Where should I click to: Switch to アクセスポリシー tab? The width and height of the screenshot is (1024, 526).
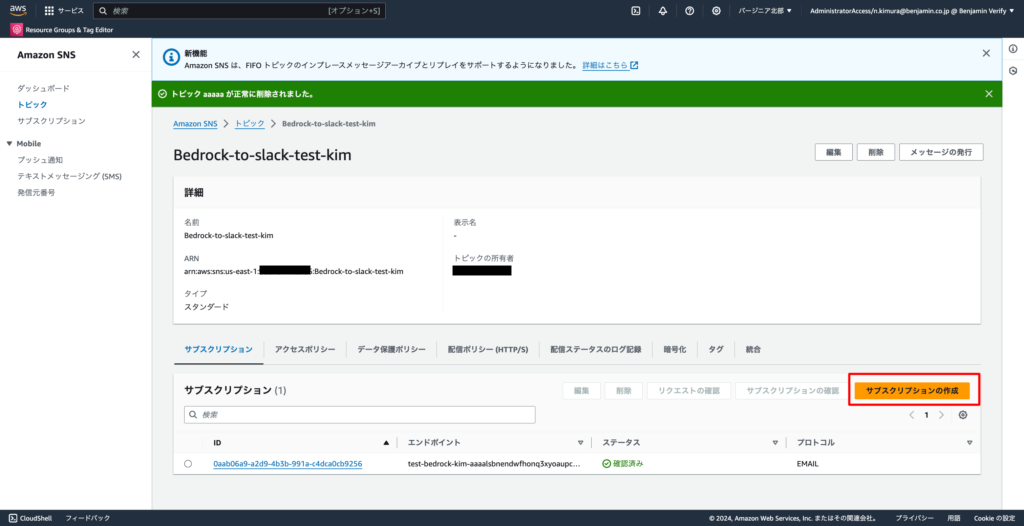[305, 350]
